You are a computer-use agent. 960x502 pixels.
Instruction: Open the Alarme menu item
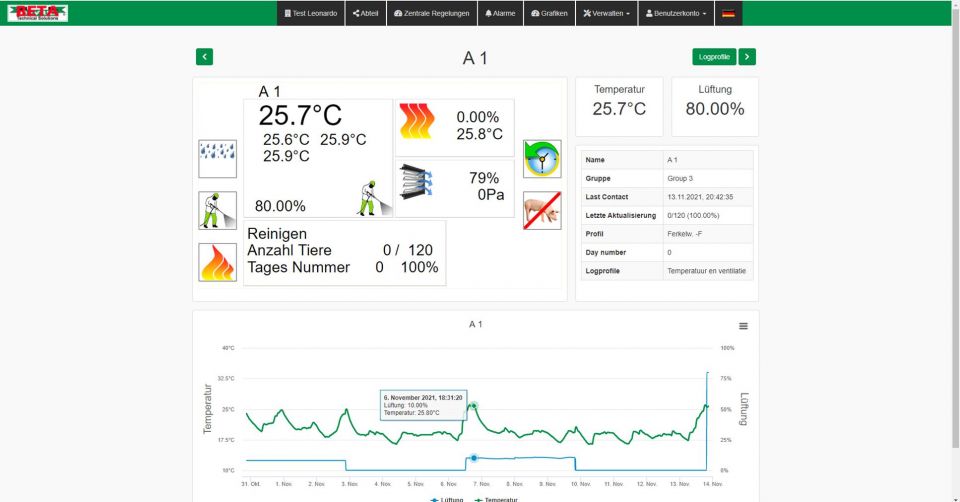pyautogui.click(x=500, y=14)
